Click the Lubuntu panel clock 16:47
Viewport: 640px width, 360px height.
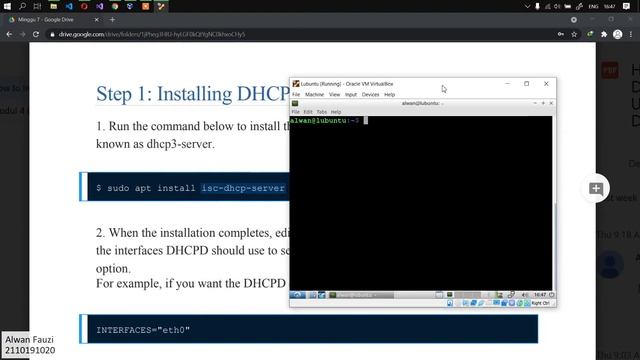(540, 295)
